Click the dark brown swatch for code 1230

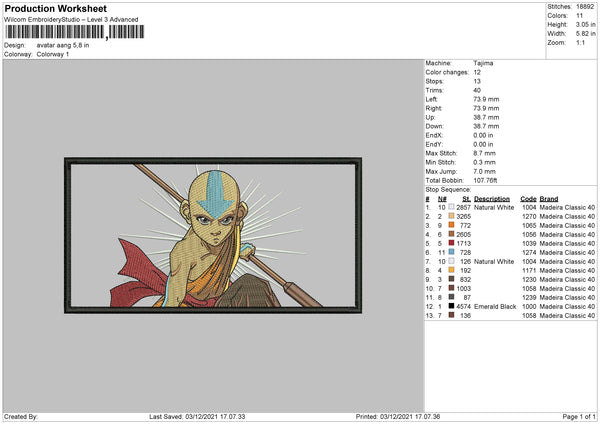(x=452, y=279)
